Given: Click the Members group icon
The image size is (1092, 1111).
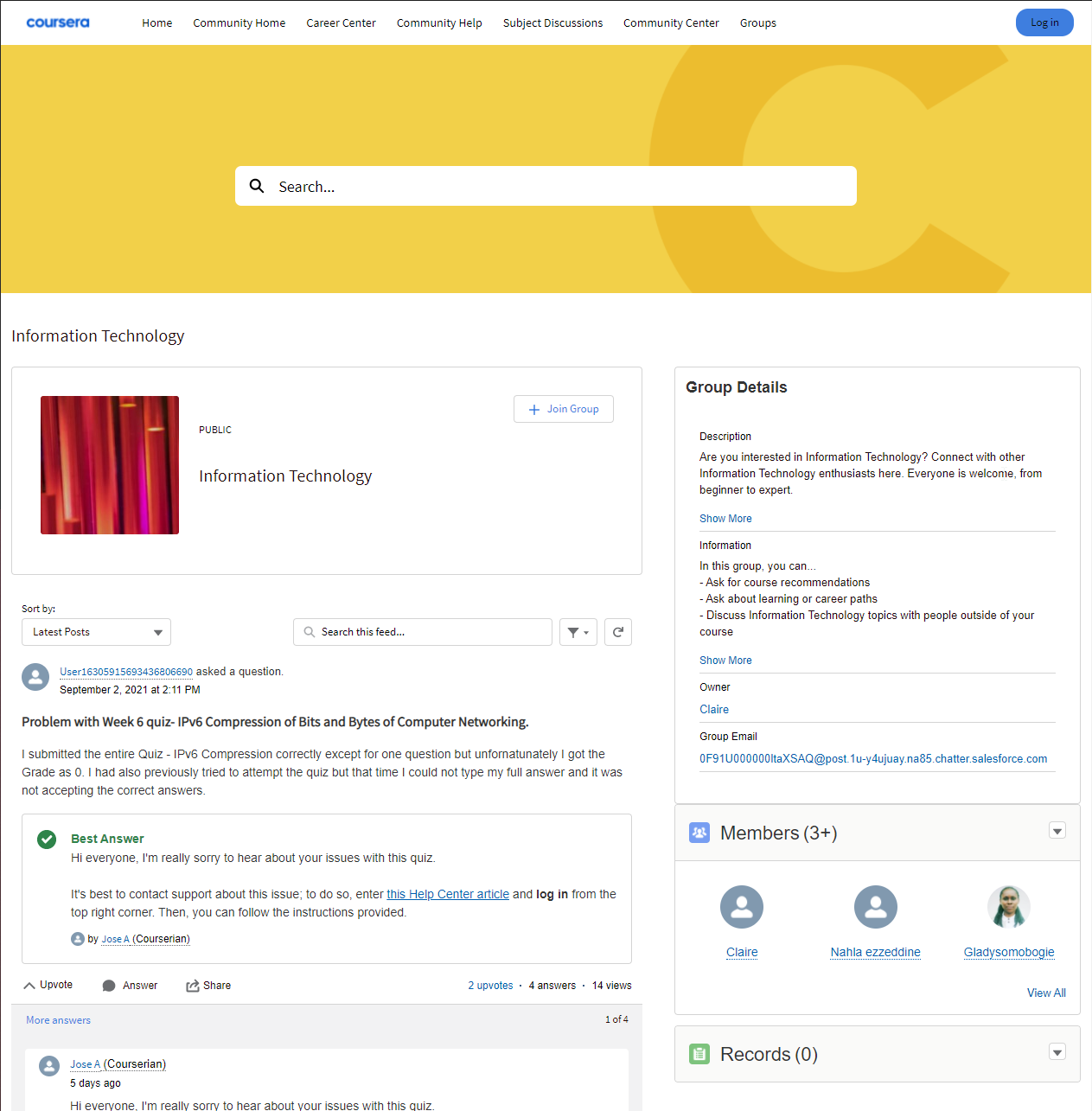Looking at the screenshot, I should pyautogui.click(x=699, y=833).
